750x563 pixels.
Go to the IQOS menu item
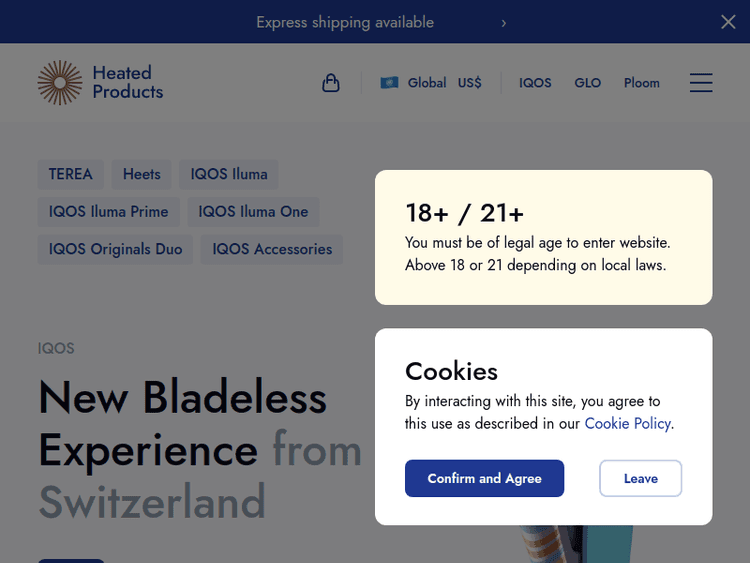pyautogui.click(x=535, y=83)
